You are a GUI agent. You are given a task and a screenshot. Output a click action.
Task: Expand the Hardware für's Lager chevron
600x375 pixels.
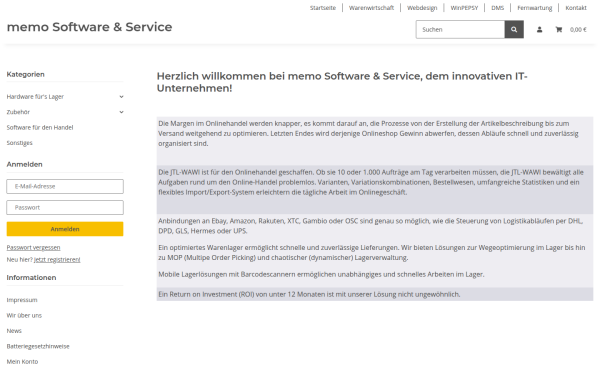pyautogui.click(x=121, y=97)
